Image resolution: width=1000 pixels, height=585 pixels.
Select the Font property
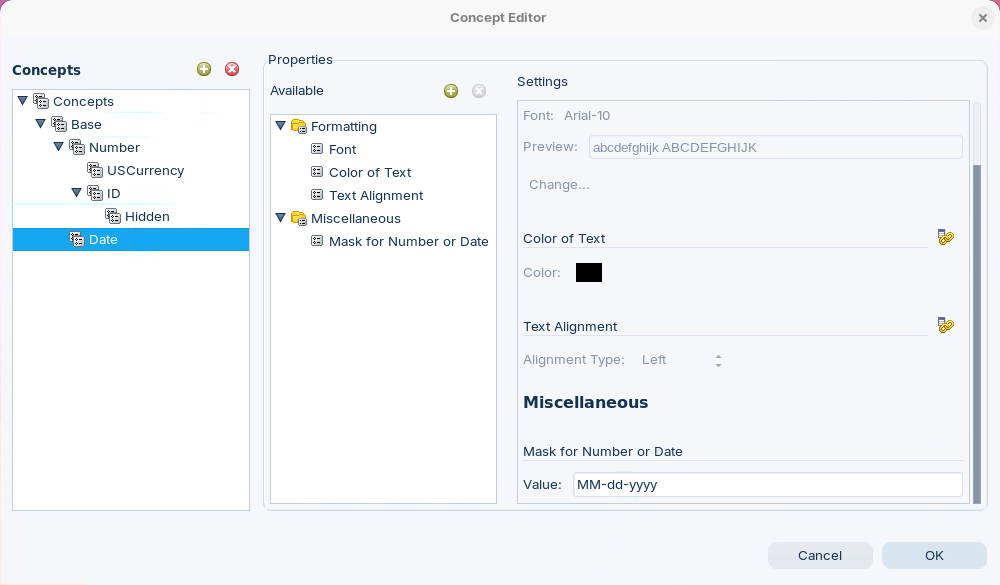pyautogui.click(x=342, y=150)
